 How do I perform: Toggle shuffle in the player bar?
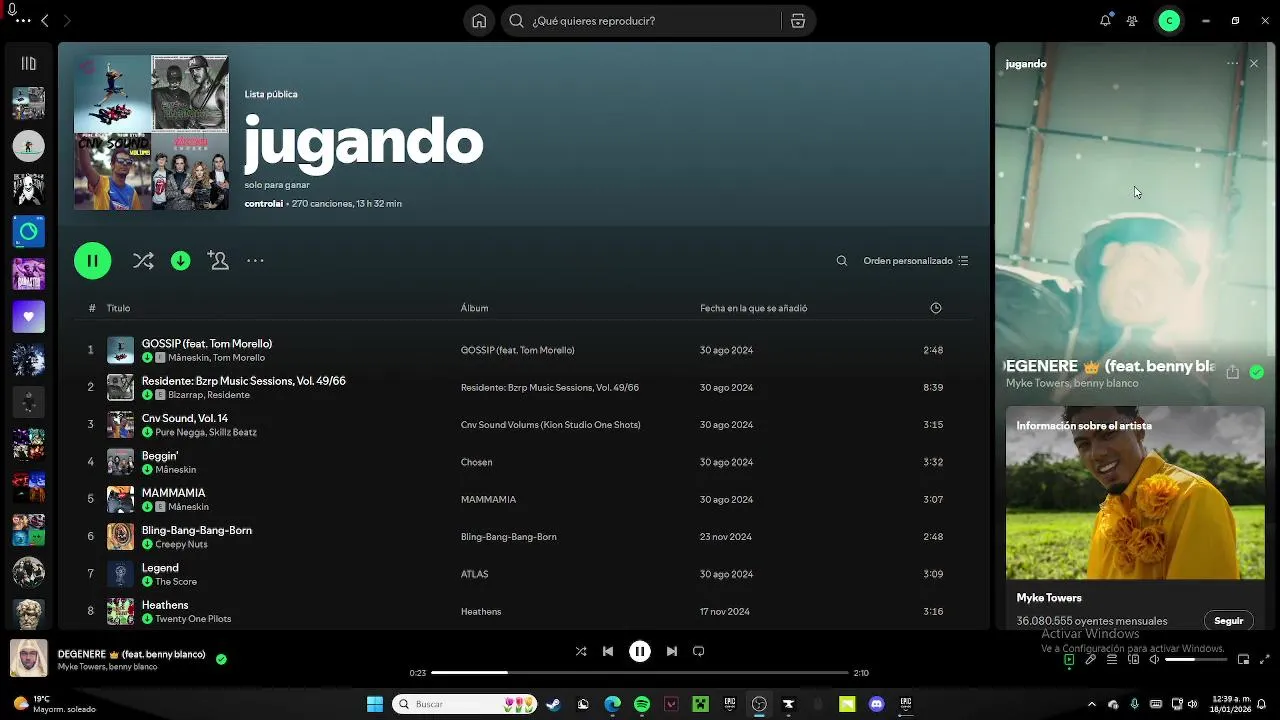[581, 651]
